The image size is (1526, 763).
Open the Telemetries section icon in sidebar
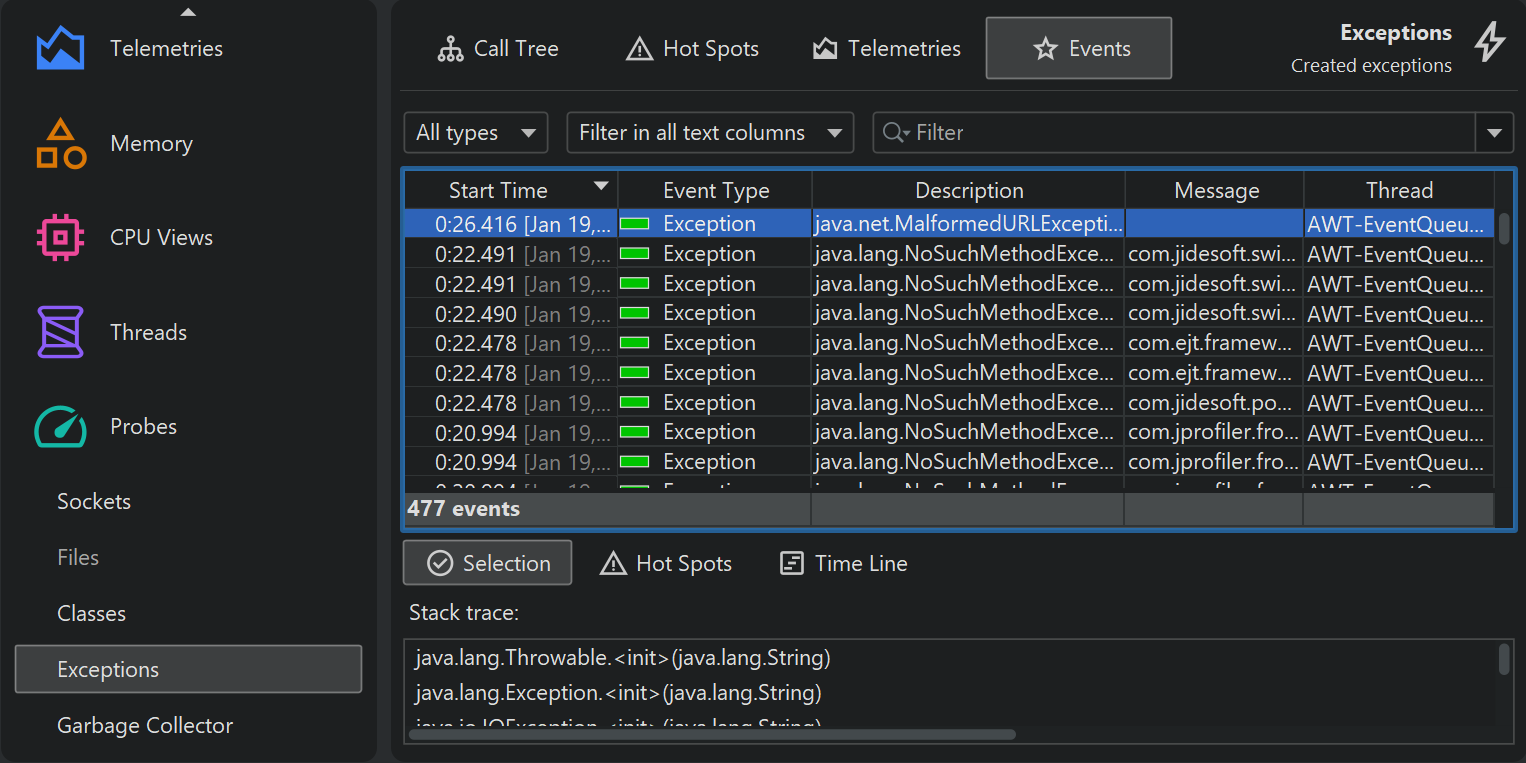[x=60, y=48]
